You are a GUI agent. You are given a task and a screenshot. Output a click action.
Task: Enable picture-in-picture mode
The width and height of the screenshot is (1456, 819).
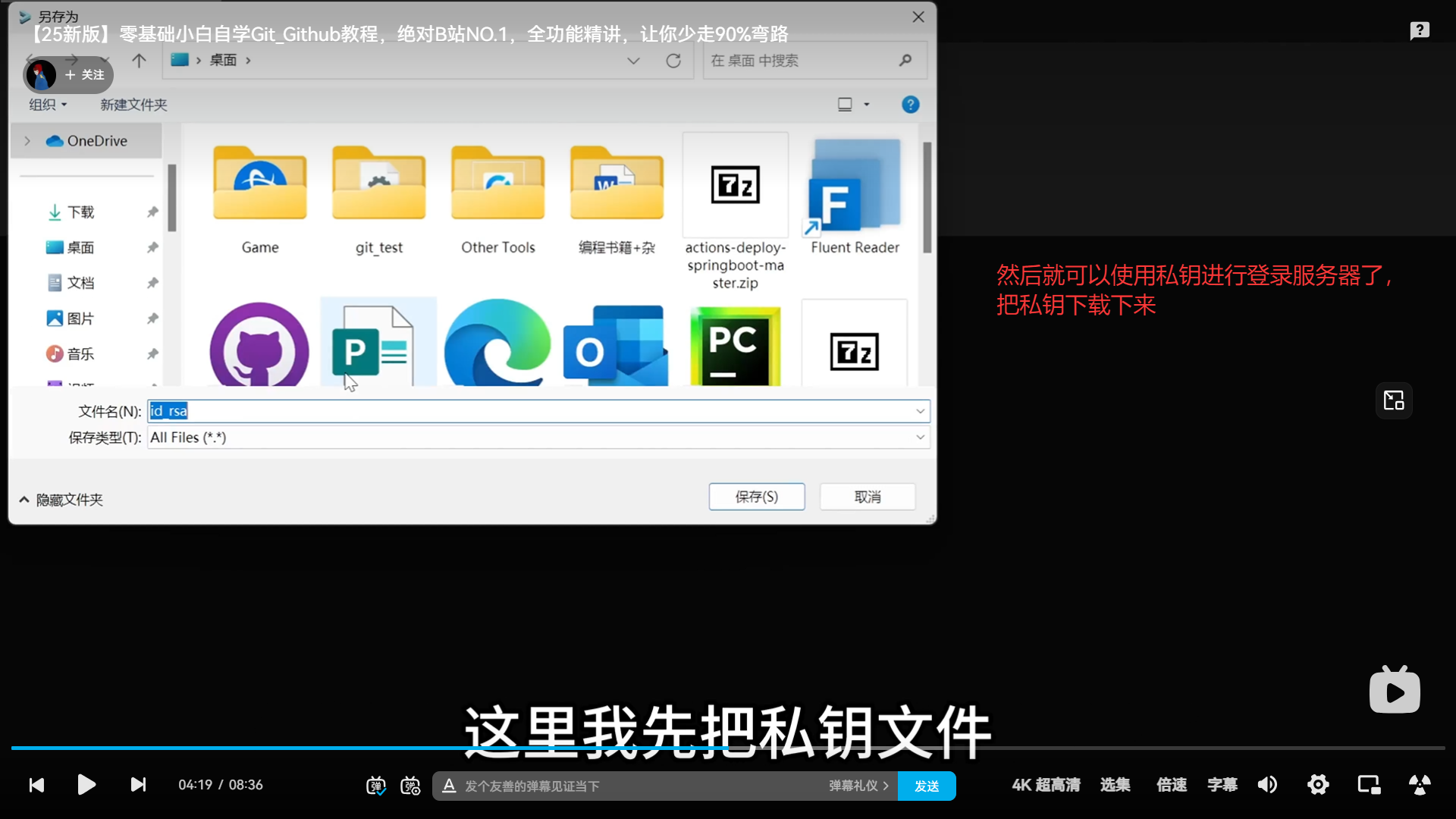[1369, 785]
